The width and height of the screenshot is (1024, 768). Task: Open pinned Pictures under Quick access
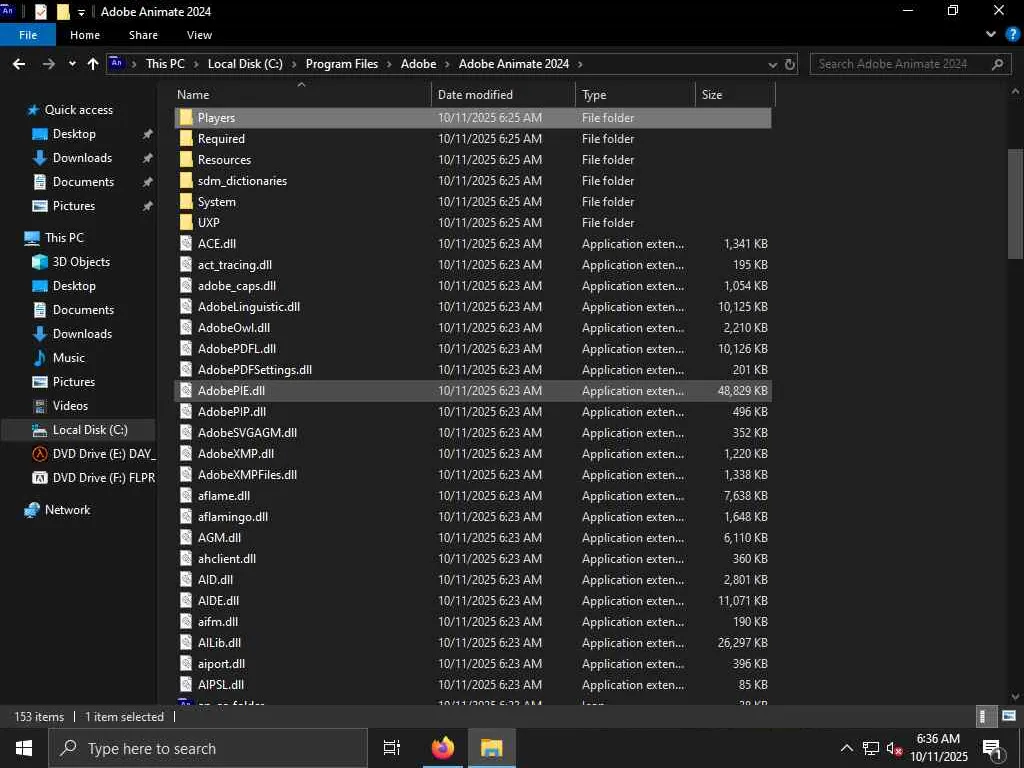coord(74,206)
